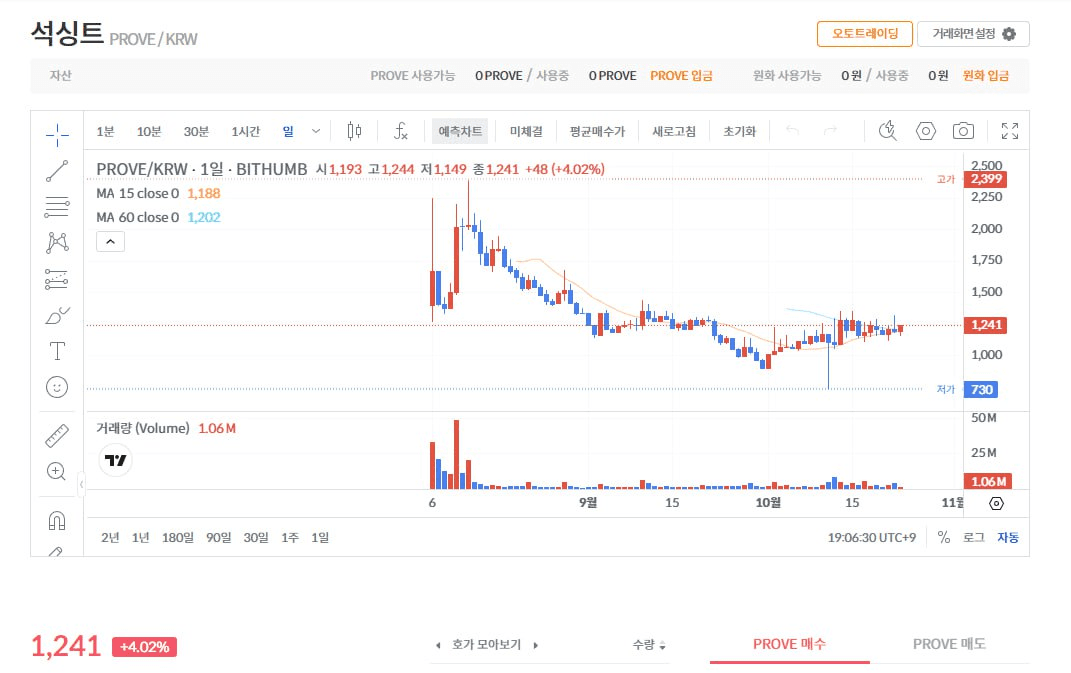Select the text annotation tool
1071x673 pixels.
click(x=57, y=350)
